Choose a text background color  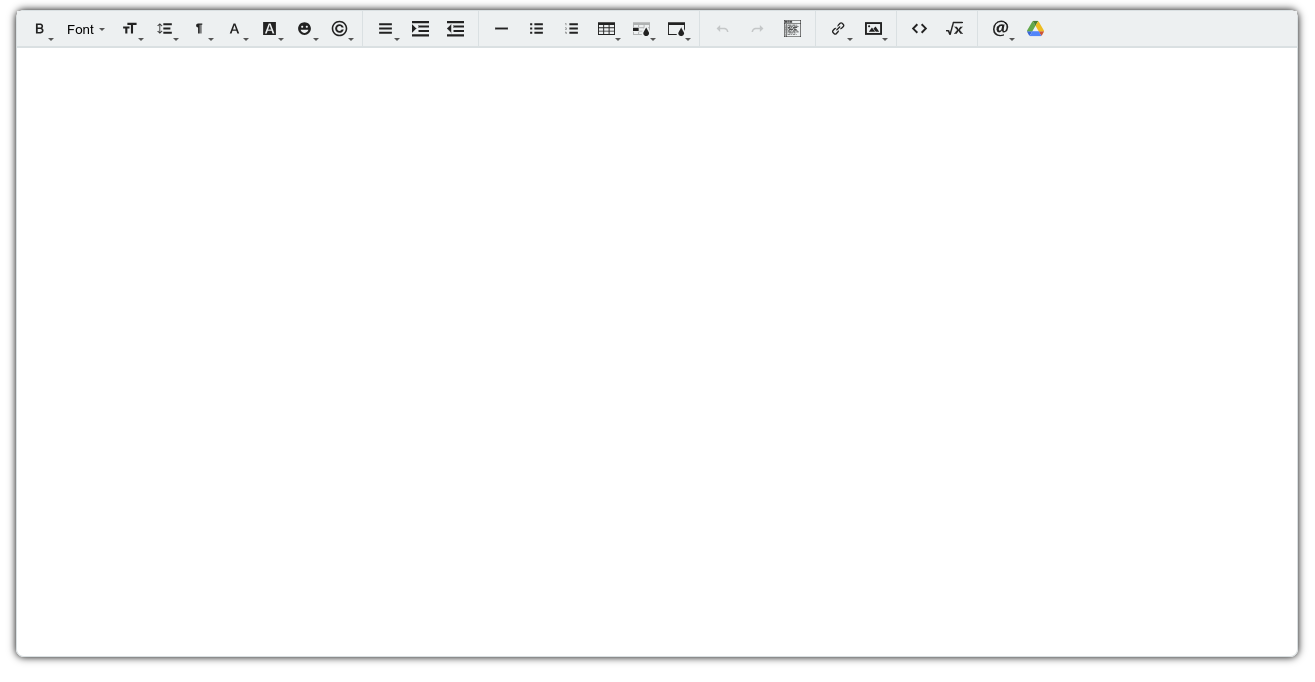coord(271,29)
